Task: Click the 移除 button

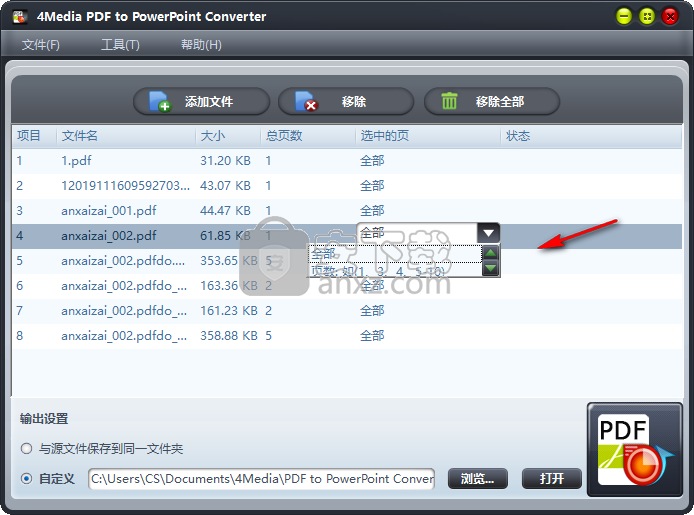Action: pos(346,101)
